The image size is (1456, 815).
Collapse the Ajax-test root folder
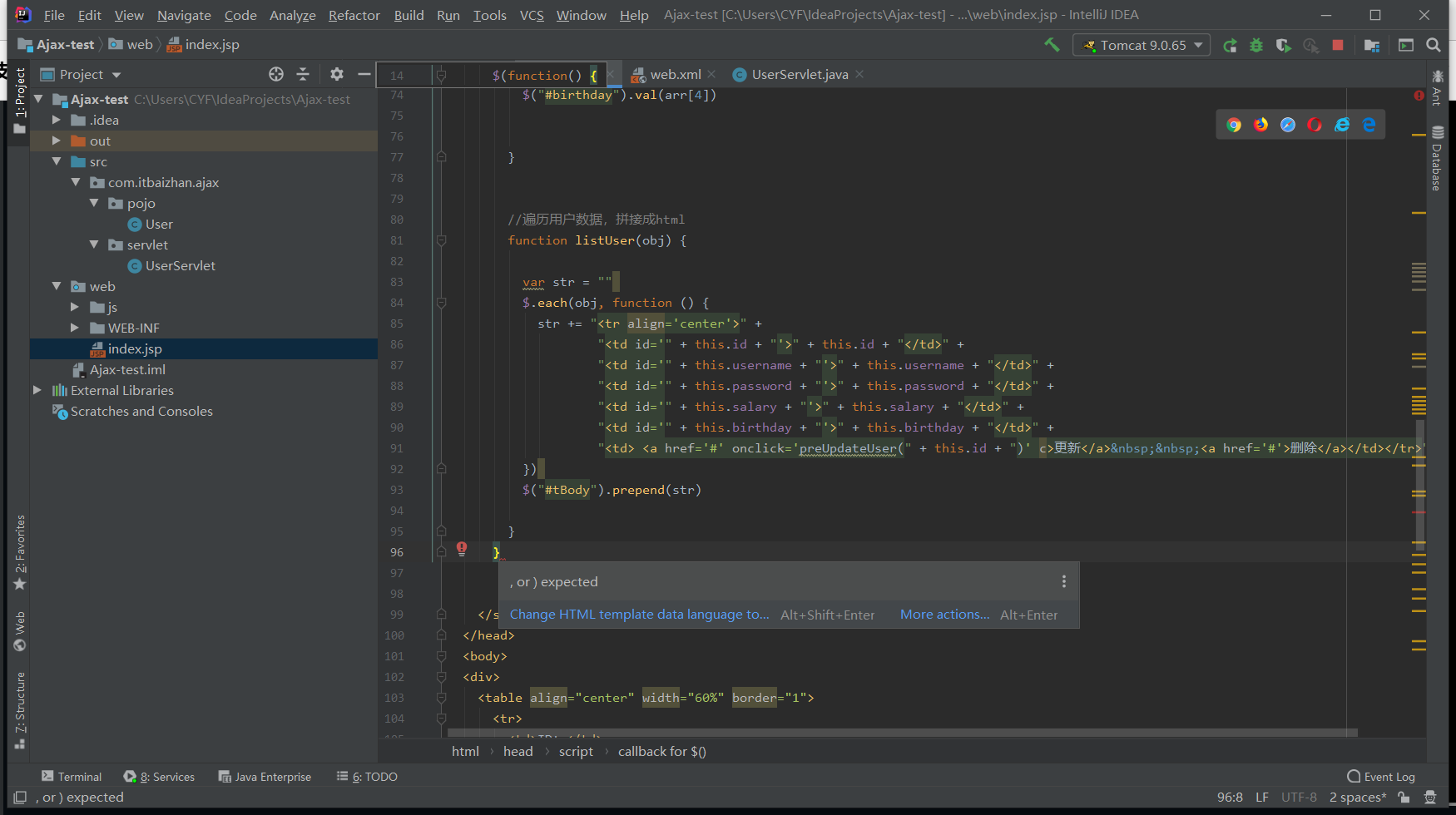(38, 99)
